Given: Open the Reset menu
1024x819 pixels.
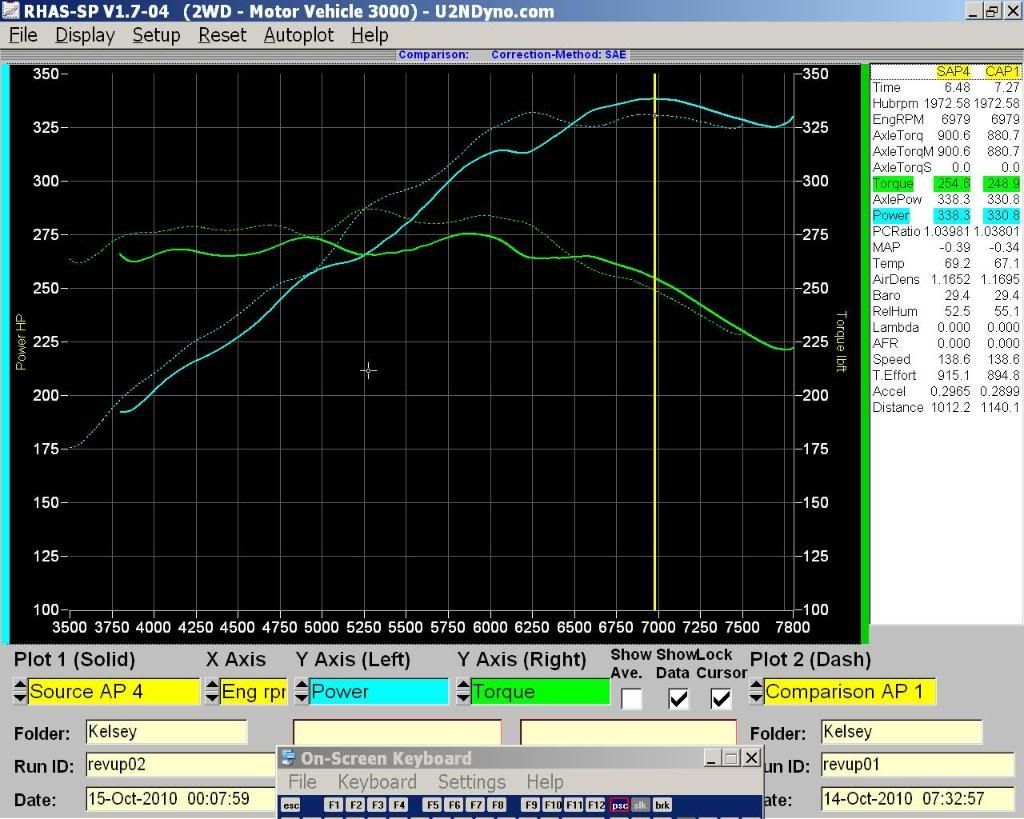Looking at the screenshot, I should pyautogui.click(x=222, y=35).
